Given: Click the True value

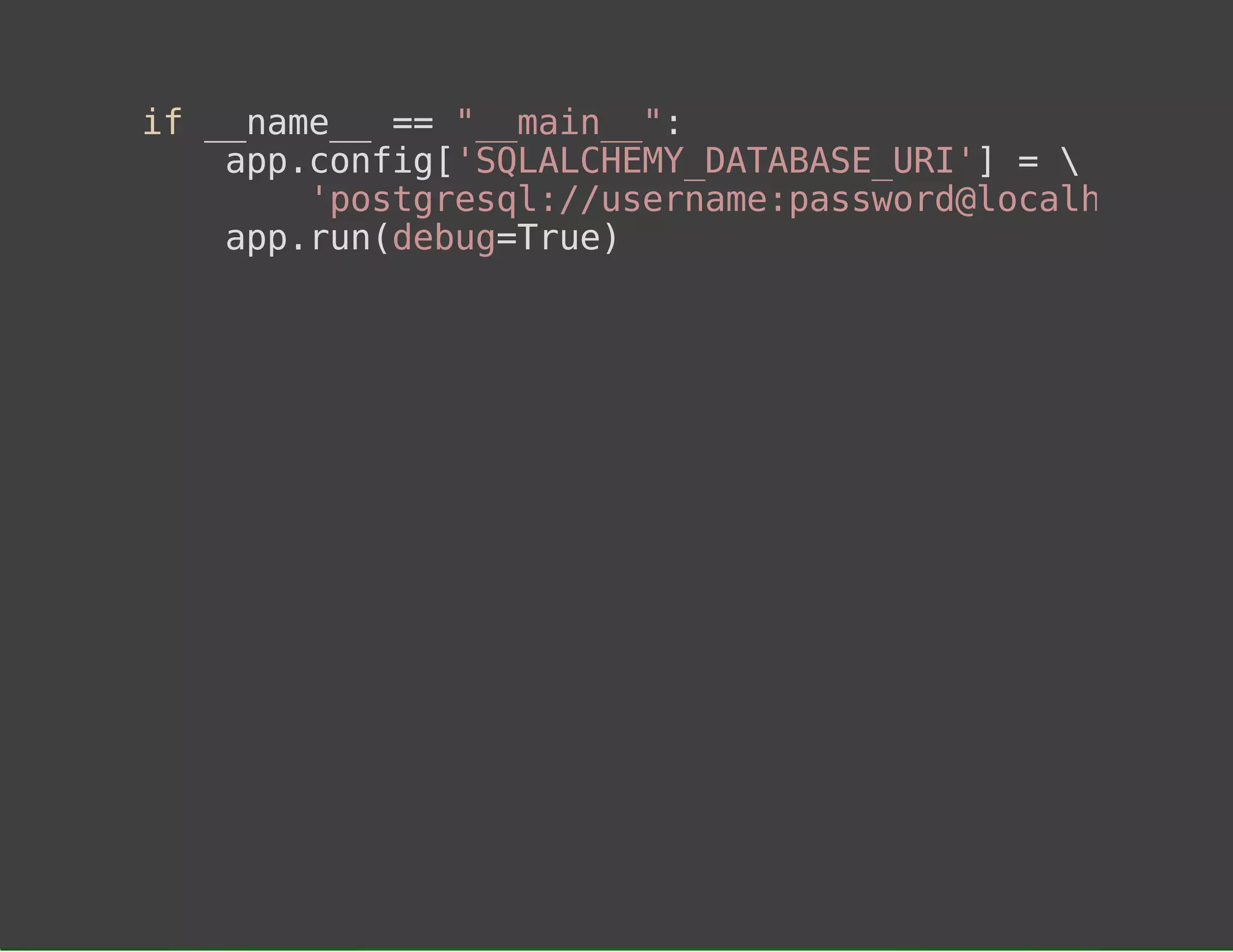Looking at the screenshot, I should [559, 238].
